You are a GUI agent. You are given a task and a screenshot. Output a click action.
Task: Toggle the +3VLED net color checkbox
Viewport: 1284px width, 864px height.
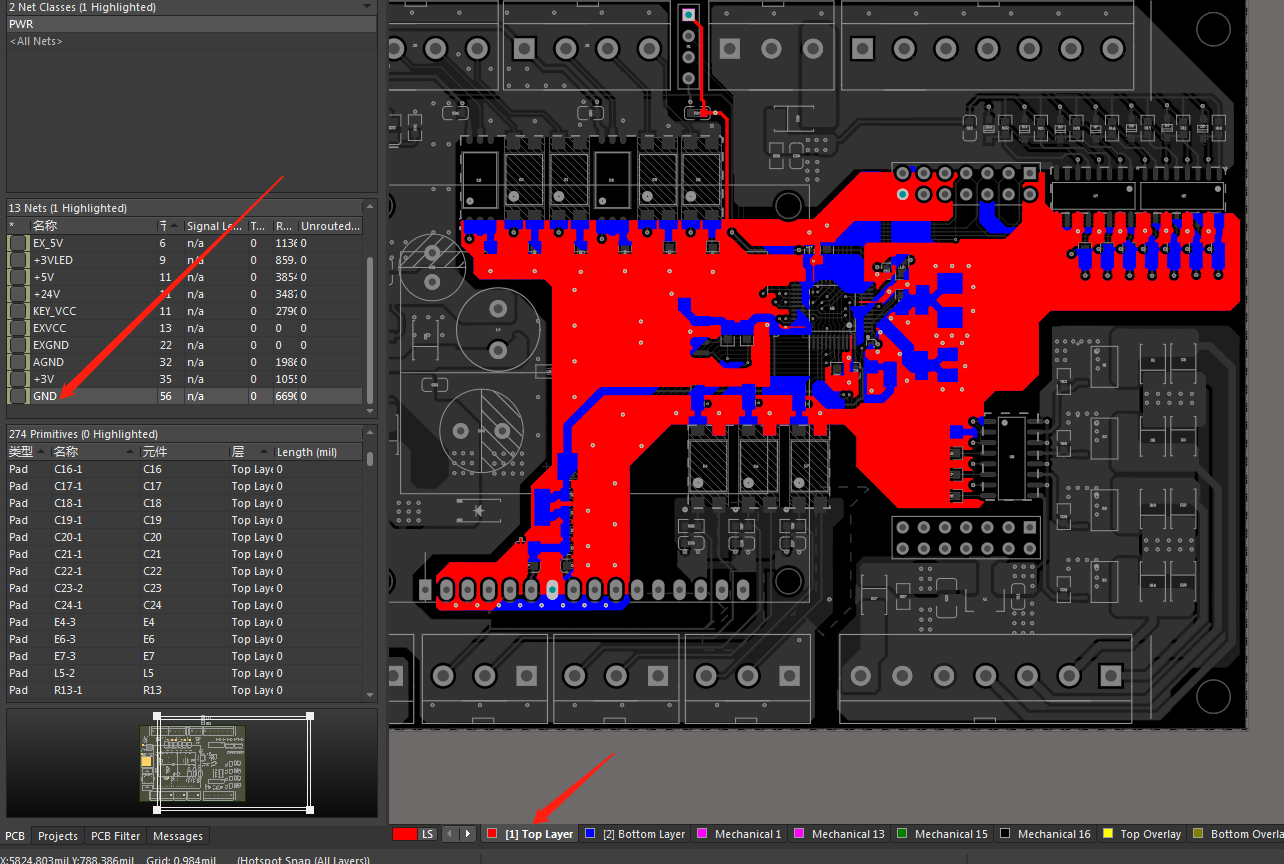(18, 260)
